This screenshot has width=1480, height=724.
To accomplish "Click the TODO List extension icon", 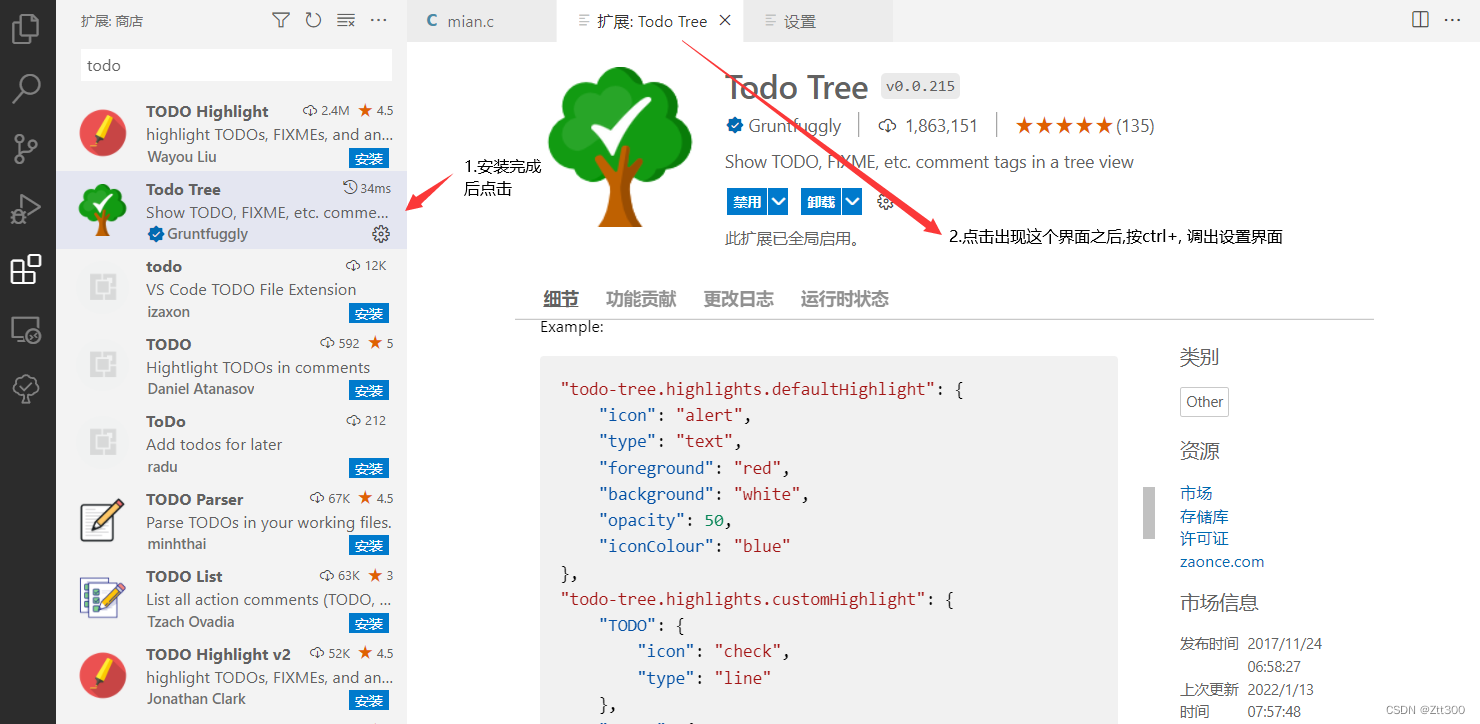I will [x=103, y=598].
